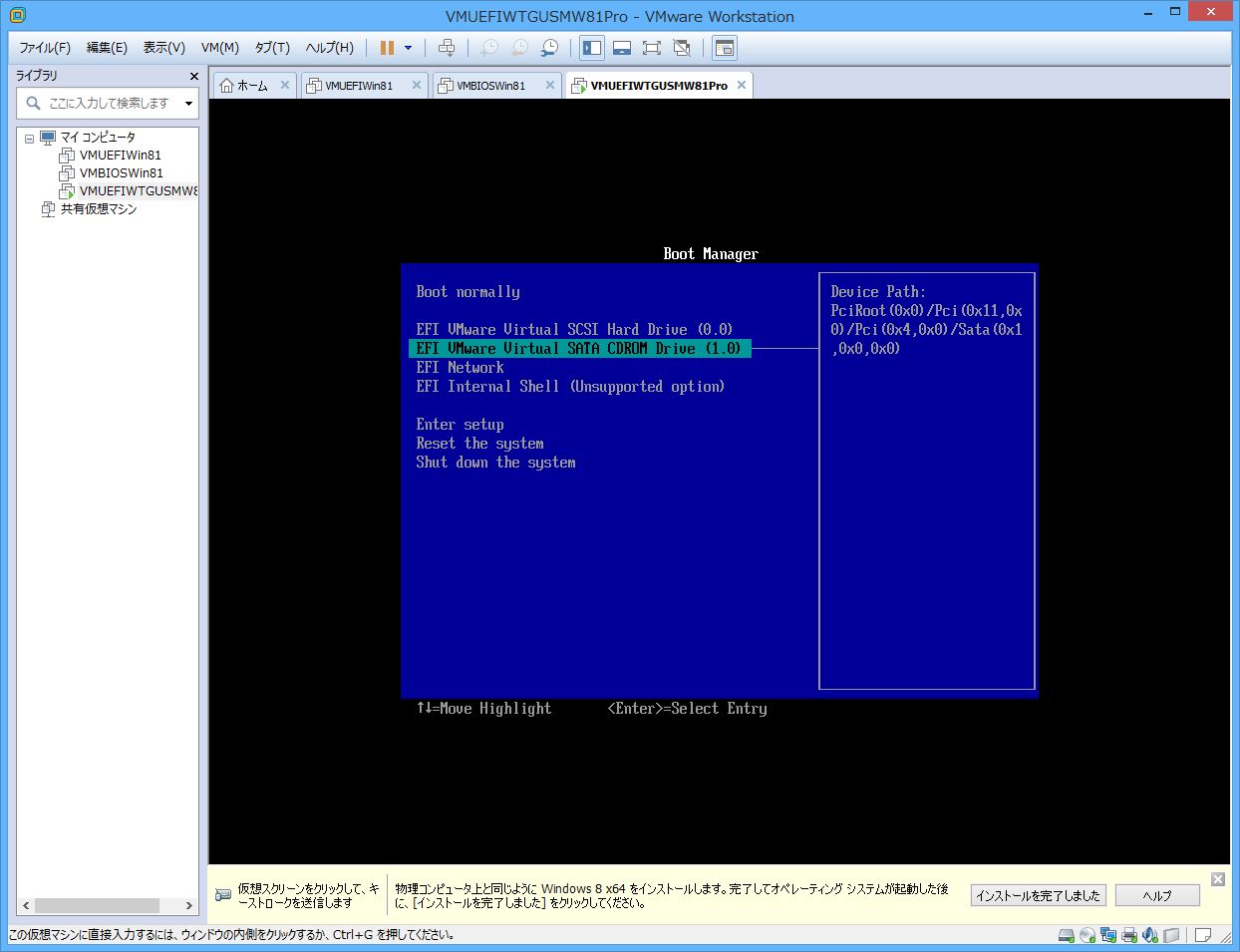1240x952 pixels.
Task: Select the EFI Network boot entry
Action: [x=460, y=368]
